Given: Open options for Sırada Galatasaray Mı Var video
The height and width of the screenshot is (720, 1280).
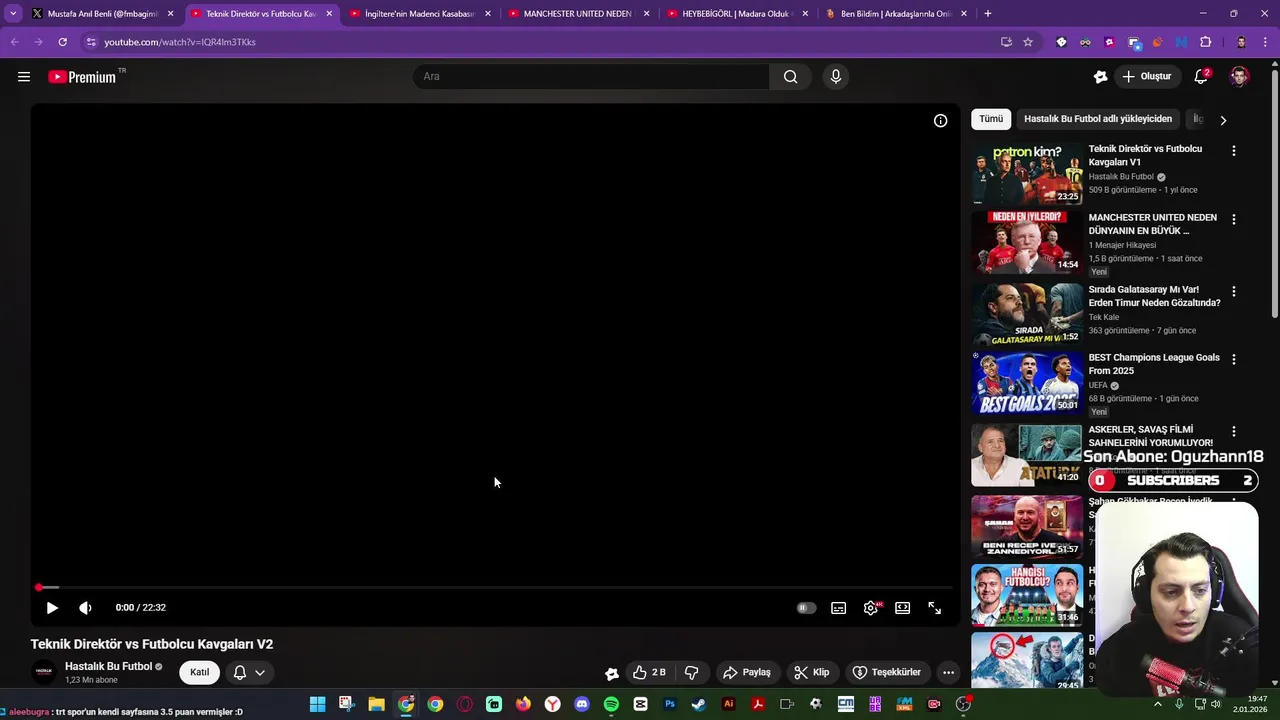Looking at the screenshot, I should [x=1233, y=291].
